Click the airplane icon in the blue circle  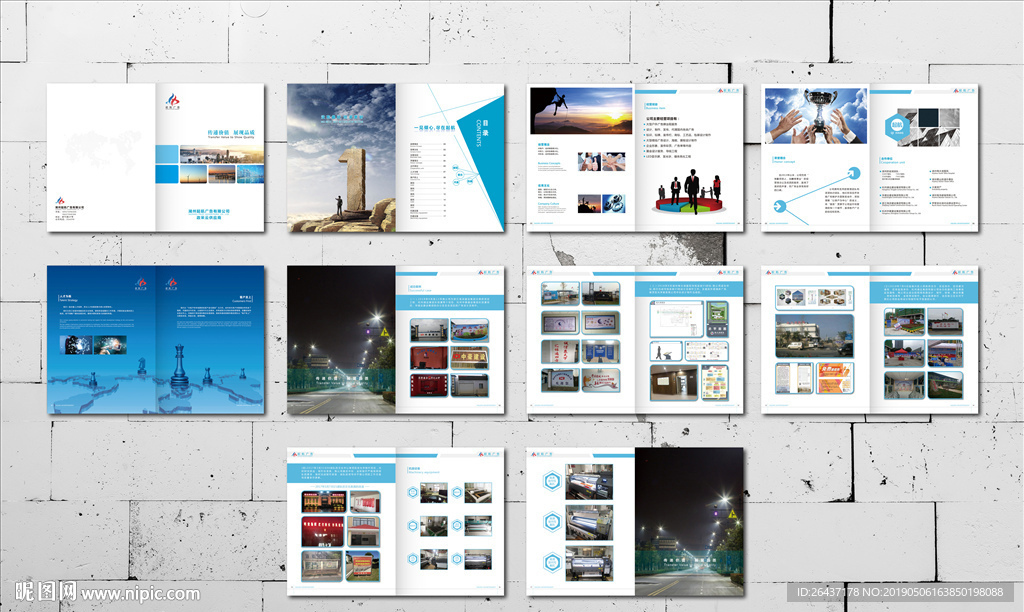coord(780,207)
